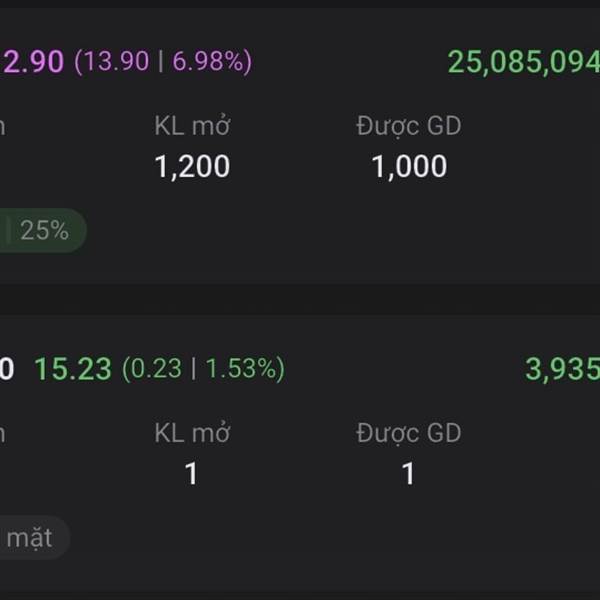Image resolution: width=600 pixels, height=600 pixels.
Task: Click the Được GD label above 1,000
Action: click(409, 126)
